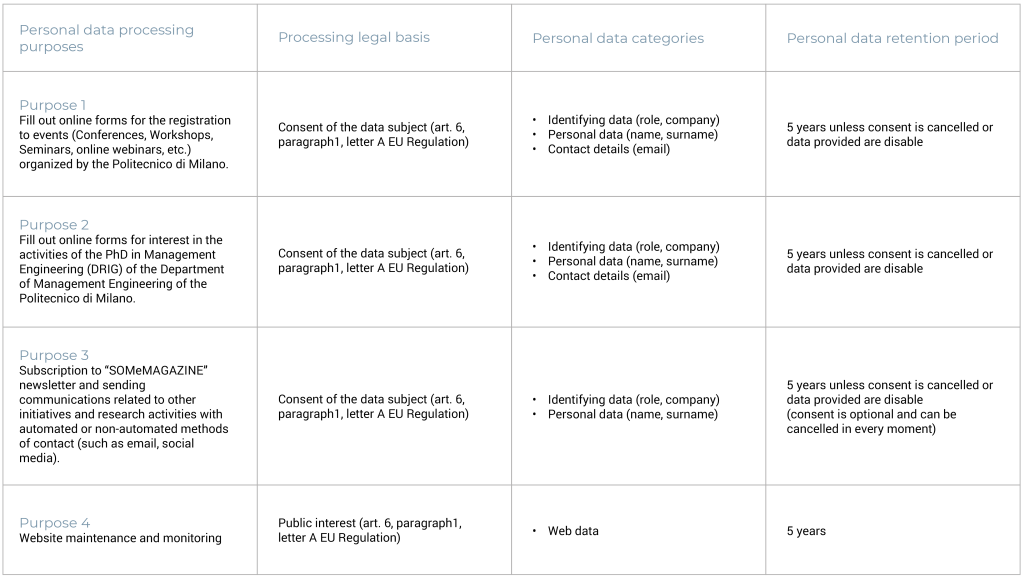Select "Contact details (email)" bullet in Purpose 2 row
The image size is (1024, 578).
[x=608, y=276]
